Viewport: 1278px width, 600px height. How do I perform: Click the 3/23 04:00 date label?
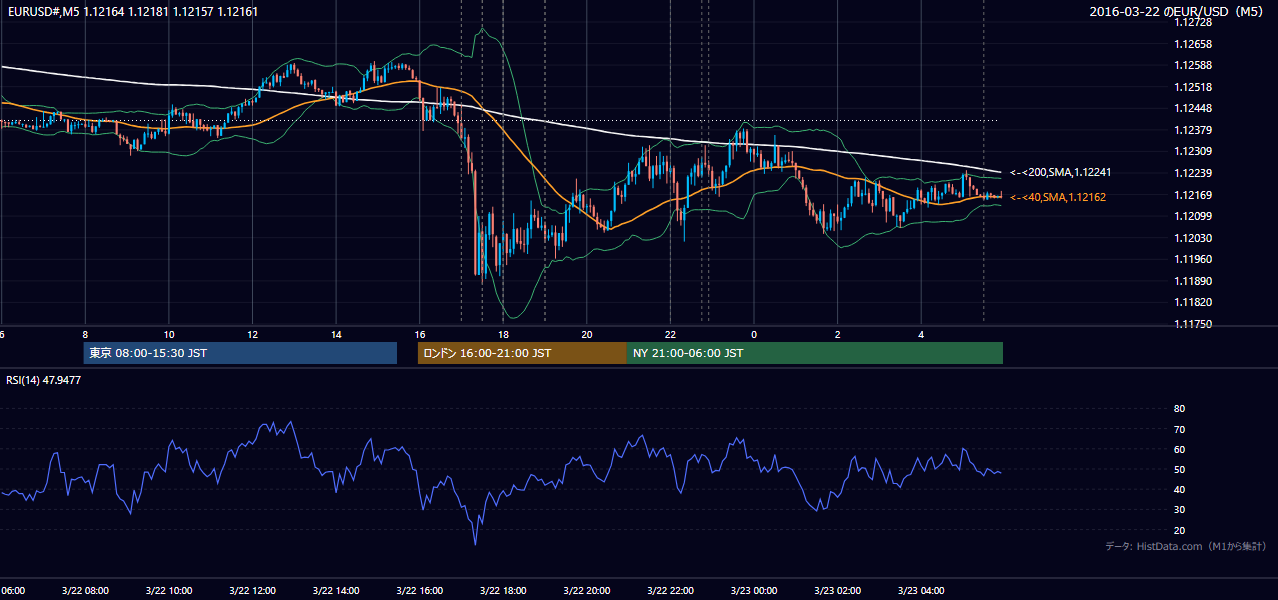(921, 591)
